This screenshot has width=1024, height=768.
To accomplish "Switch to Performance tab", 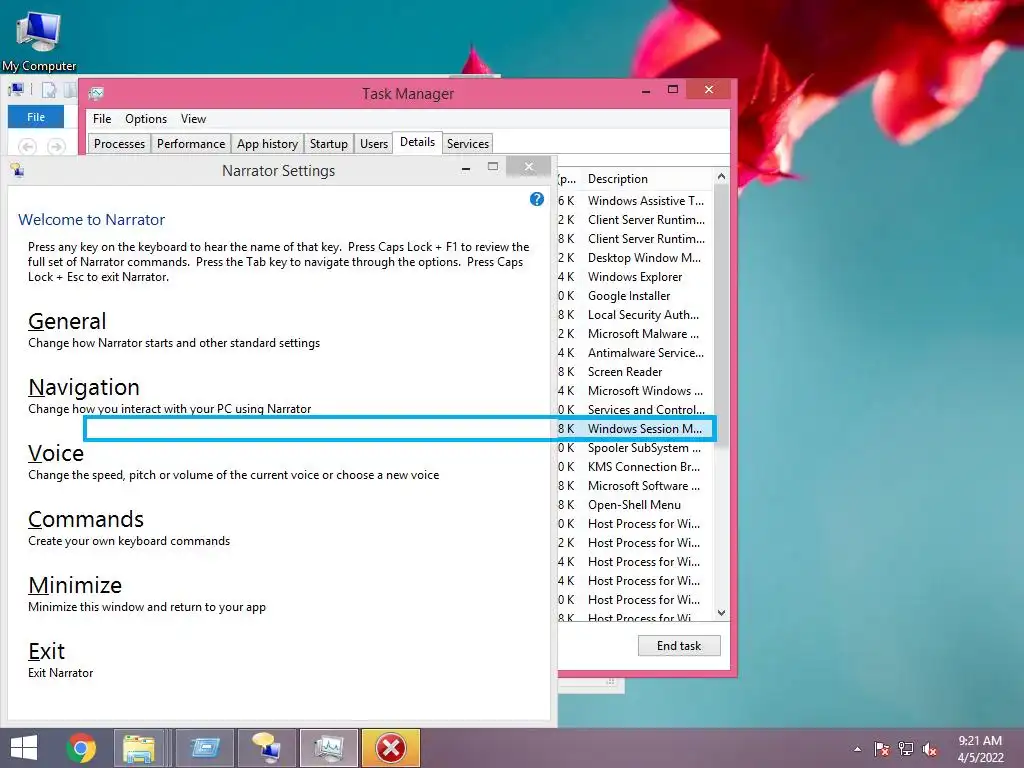I will coord(191,144).
